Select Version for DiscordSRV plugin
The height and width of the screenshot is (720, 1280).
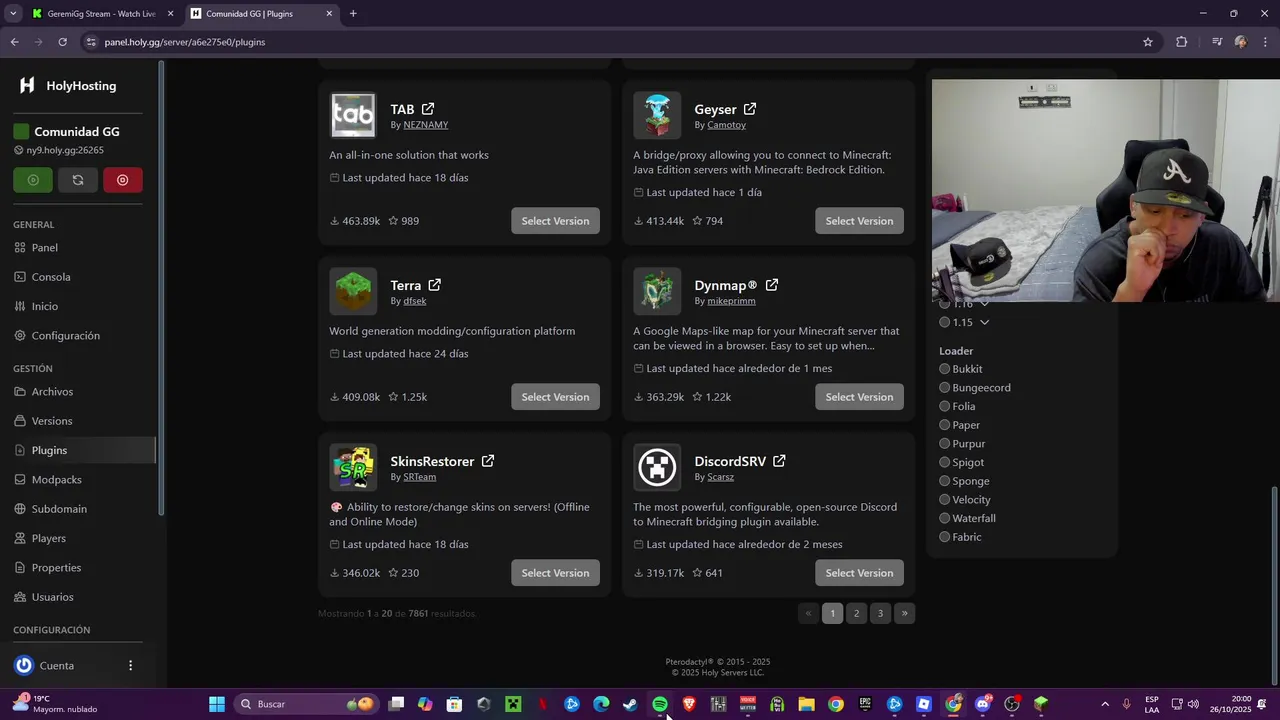859,573
